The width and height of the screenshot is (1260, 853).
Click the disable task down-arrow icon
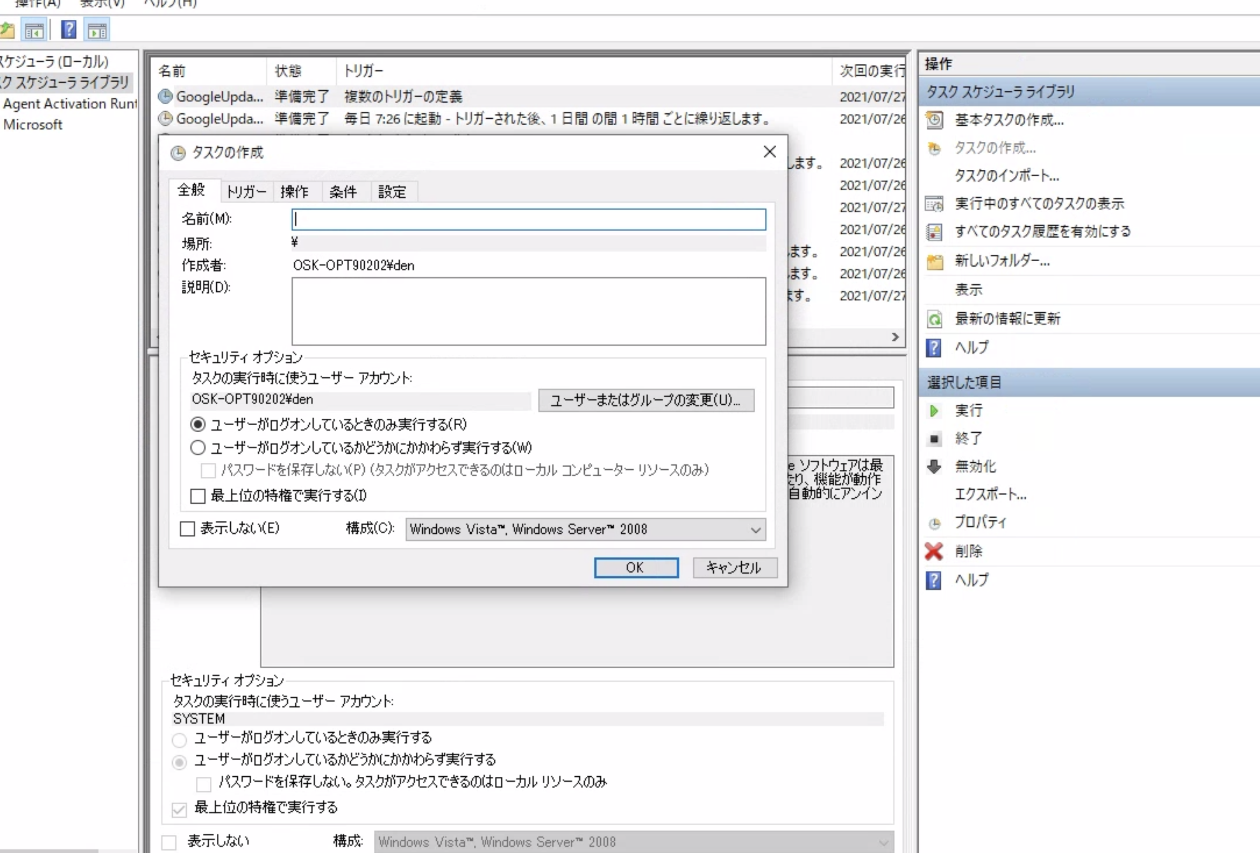click(x=934, y=467)
